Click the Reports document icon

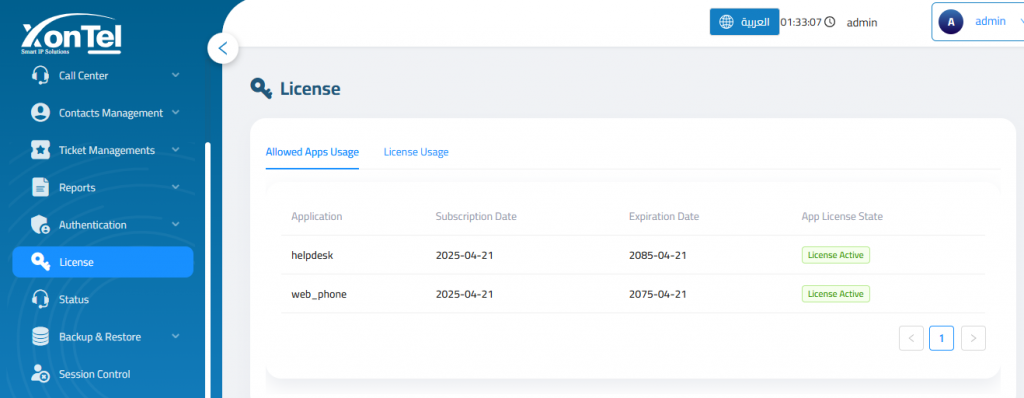click(x=40, y=187)
